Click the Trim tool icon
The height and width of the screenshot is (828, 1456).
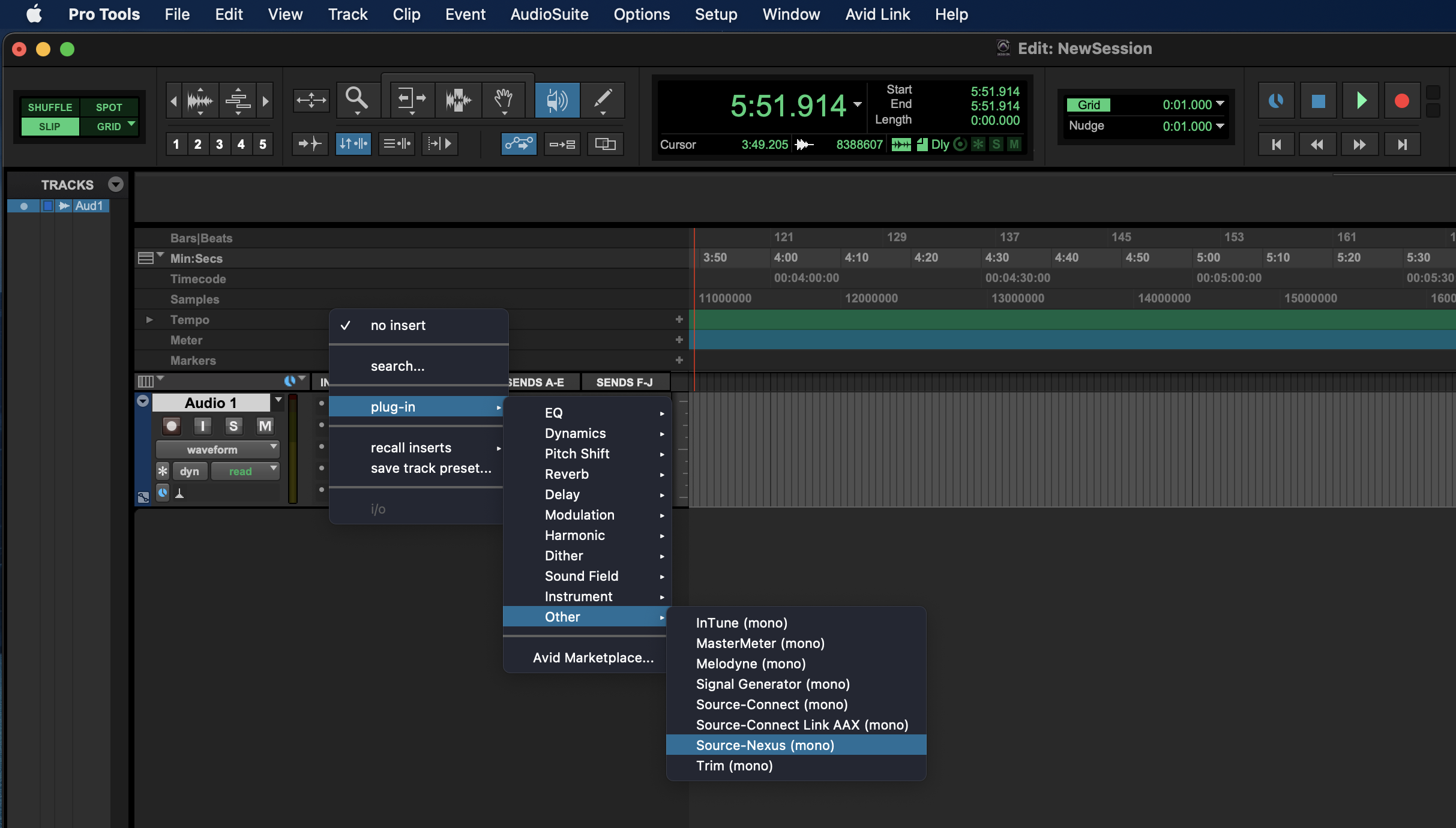[x=411, y=99]
